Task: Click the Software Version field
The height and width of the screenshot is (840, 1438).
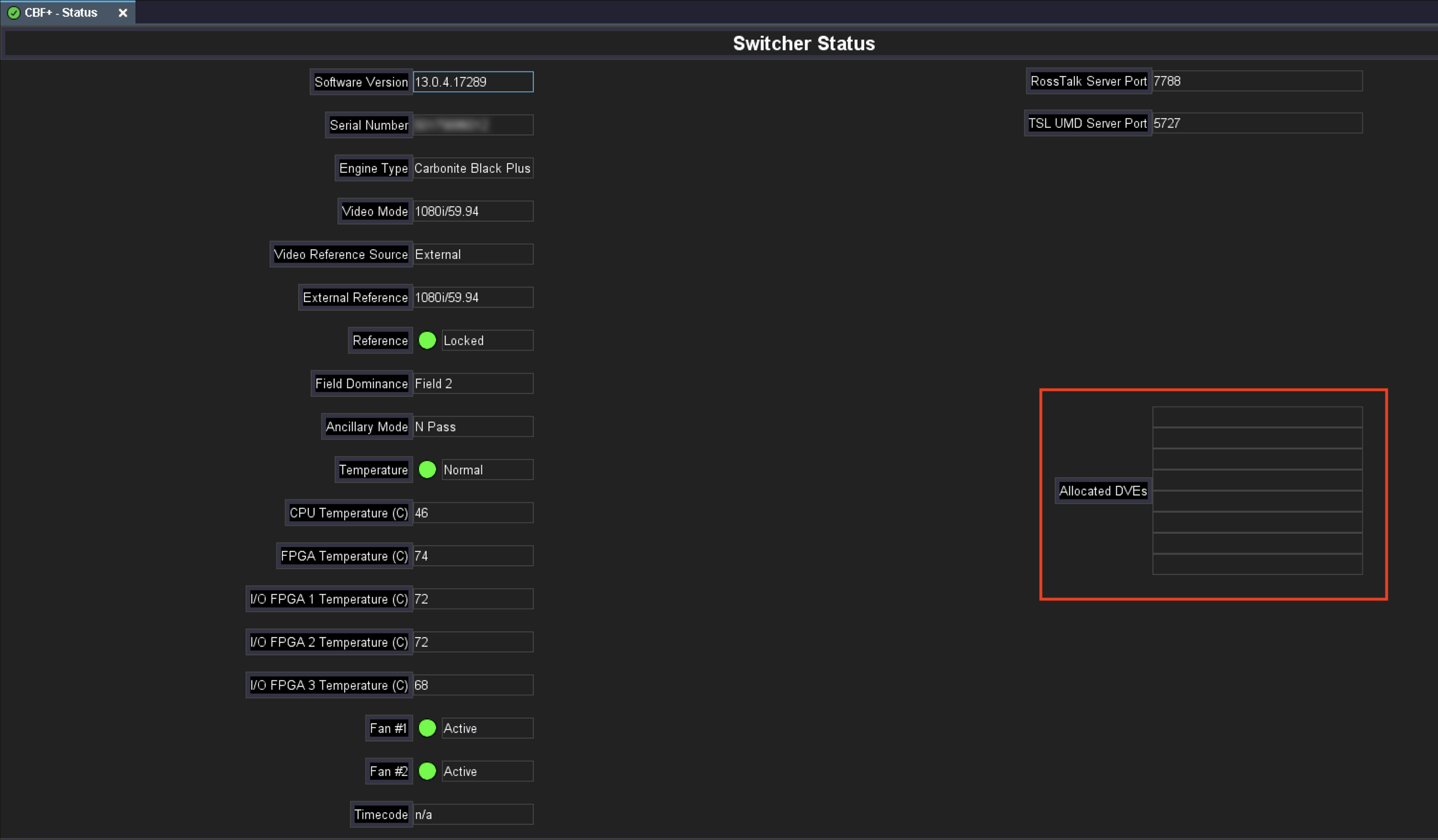Action: (472, 82)
